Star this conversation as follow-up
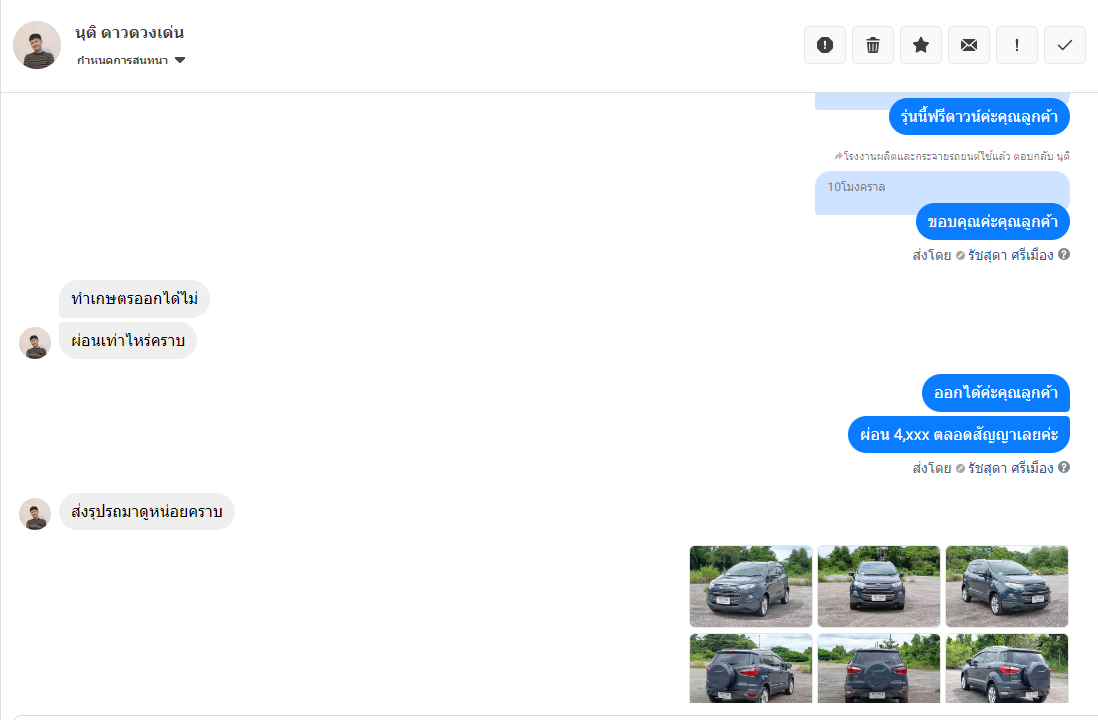Viewport: 1098px width, 720px height. click(921, 46)
